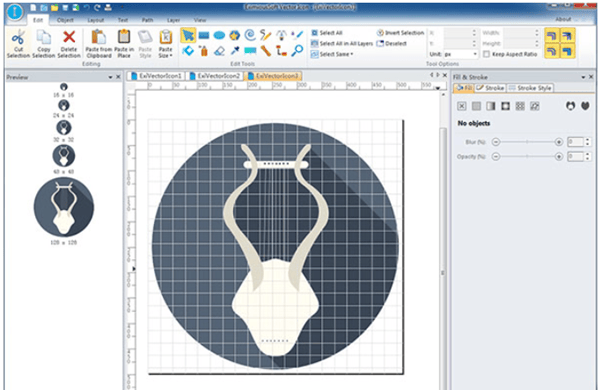The width and height of the screenshot is (600, 390).
Task: Choose the linear gradient fill option
Action: pos(491,106)
